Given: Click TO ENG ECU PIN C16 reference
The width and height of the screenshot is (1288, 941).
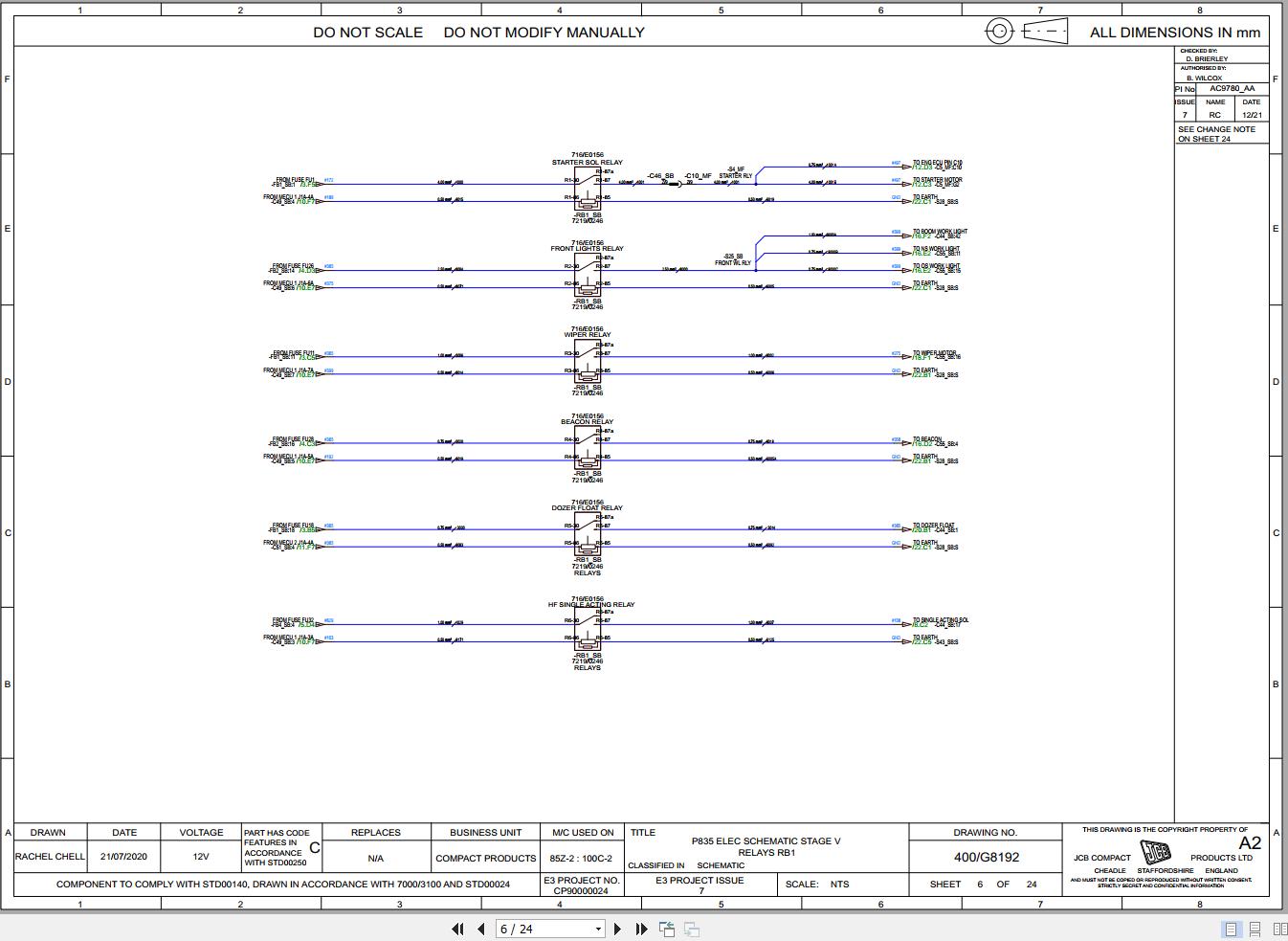Looking at the screenshot, I should tap(938, 163).
